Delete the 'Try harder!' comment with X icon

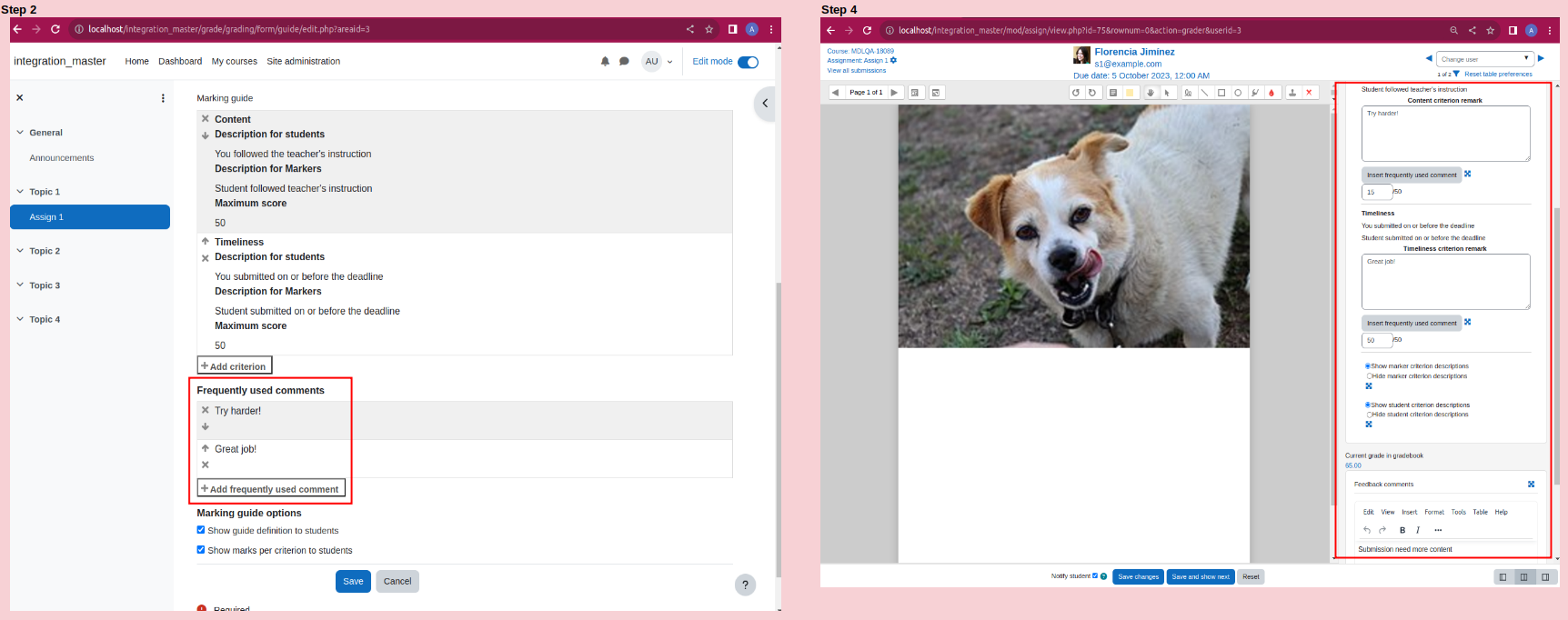206,410
